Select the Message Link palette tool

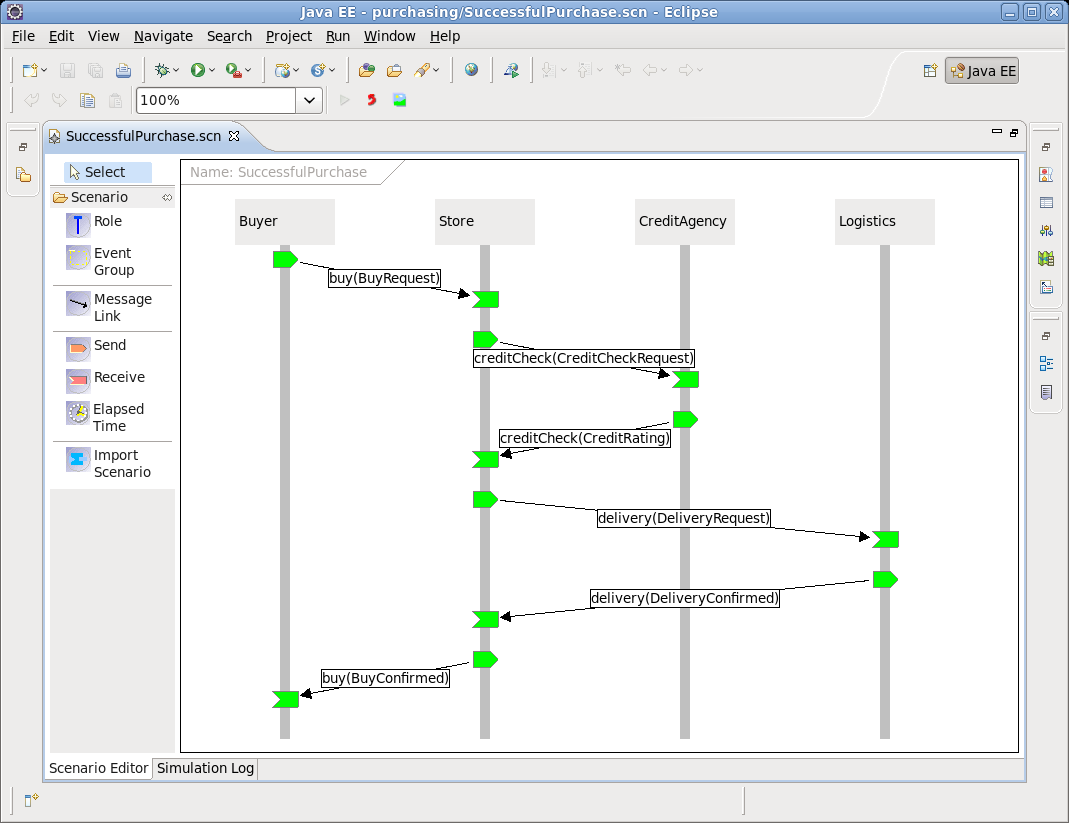112,307
